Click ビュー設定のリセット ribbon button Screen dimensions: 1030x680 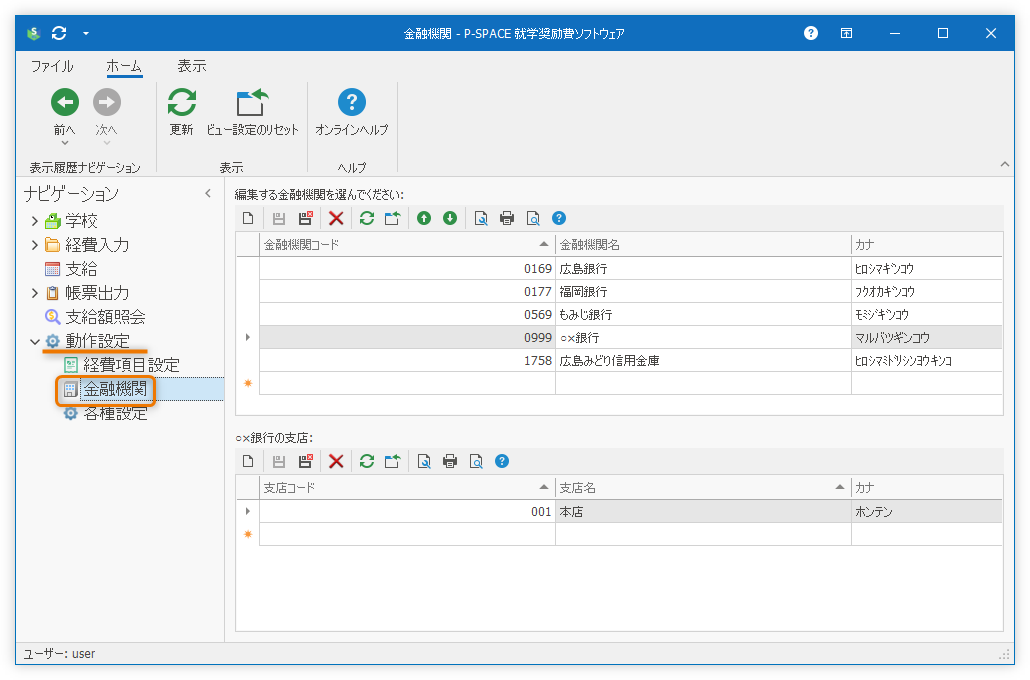(x=253, y=112)
